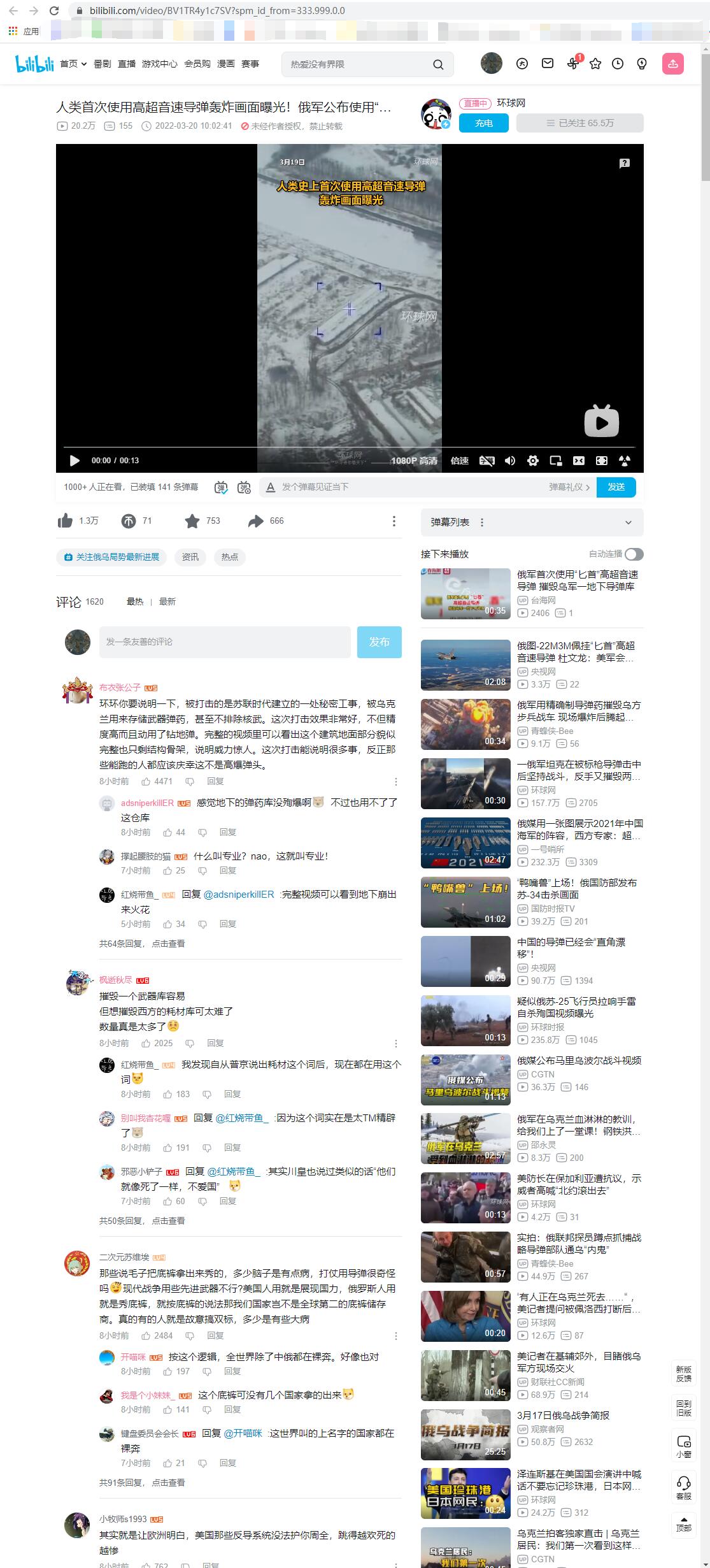Open the 直播 menu item
Screen dimensions: 710x1568
click(x=127, y=64)
